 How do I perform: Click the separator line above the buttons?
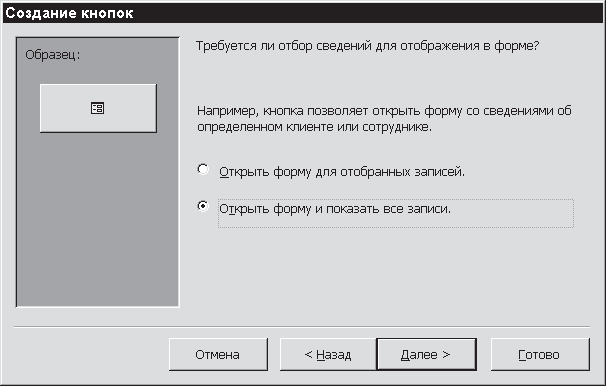pyautogui.click(x=302, y=327)
